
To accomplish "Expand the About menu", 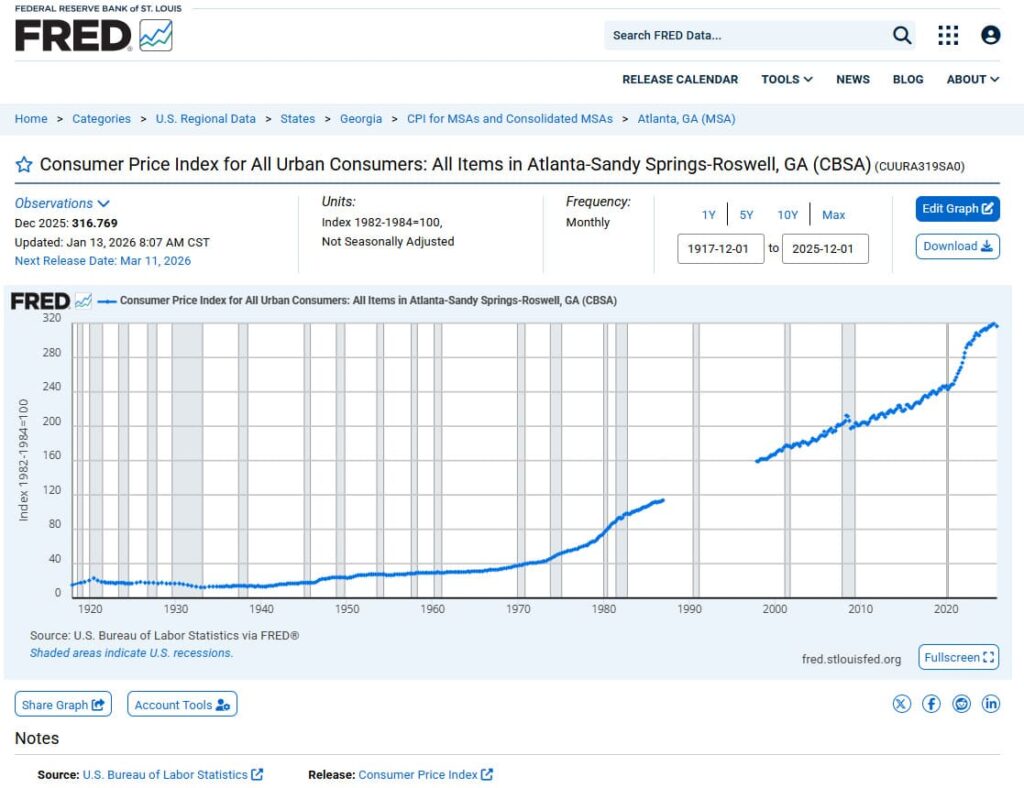I will (972, 79).
